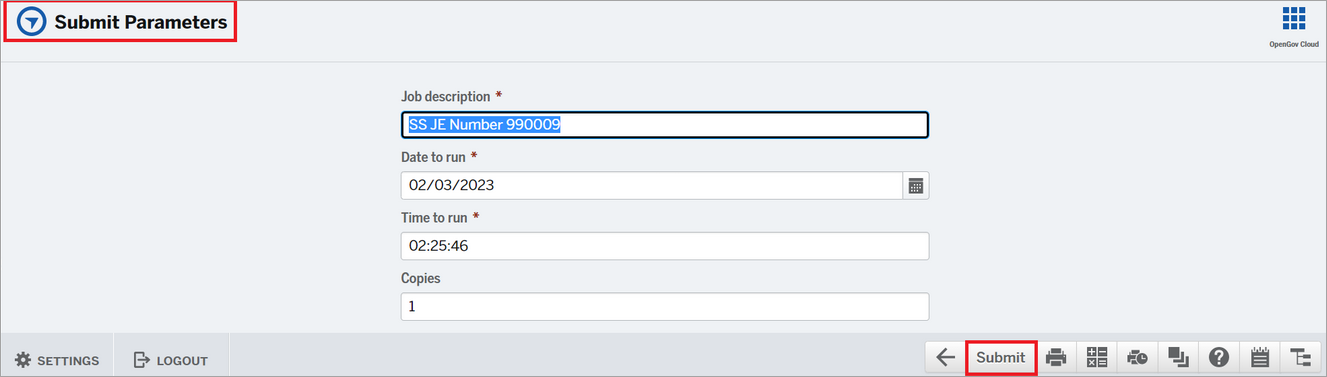This screenshot has width=1327, height=377.
Task: Click the Submit button
Action: [x=1001, y=358]
